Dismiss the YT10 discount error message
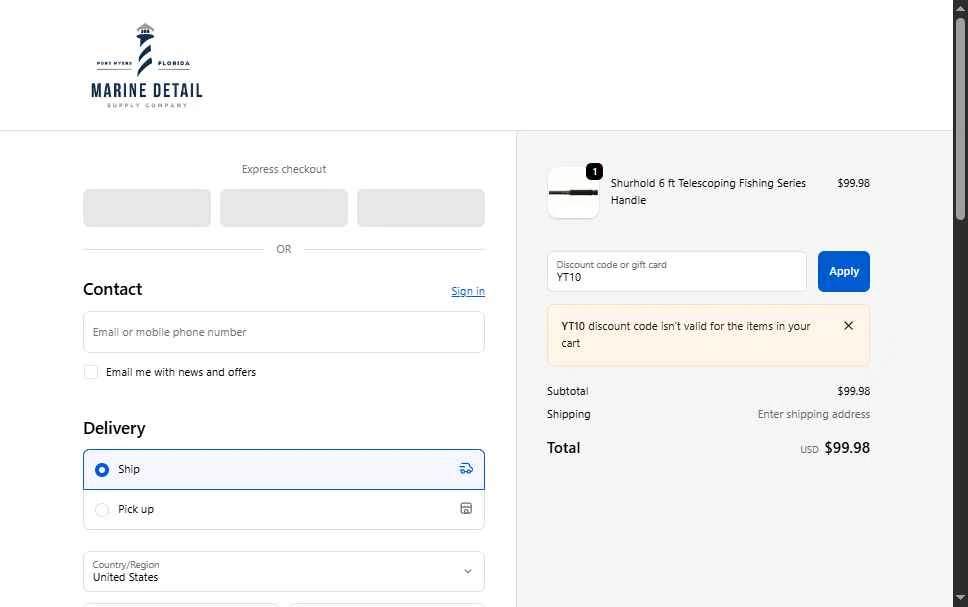Viewport: 968px width, 607px height. (848, 326)
